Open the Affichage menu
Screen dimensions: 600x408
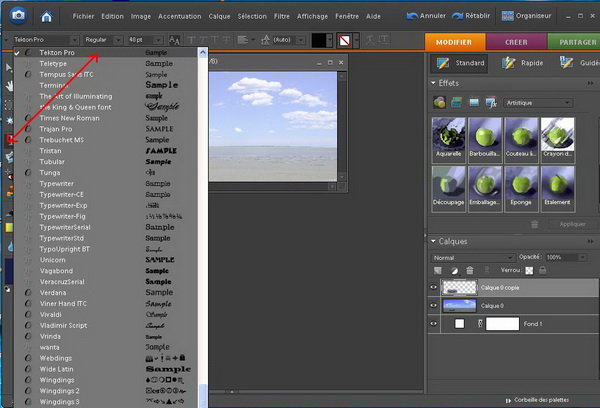point(312,16)
